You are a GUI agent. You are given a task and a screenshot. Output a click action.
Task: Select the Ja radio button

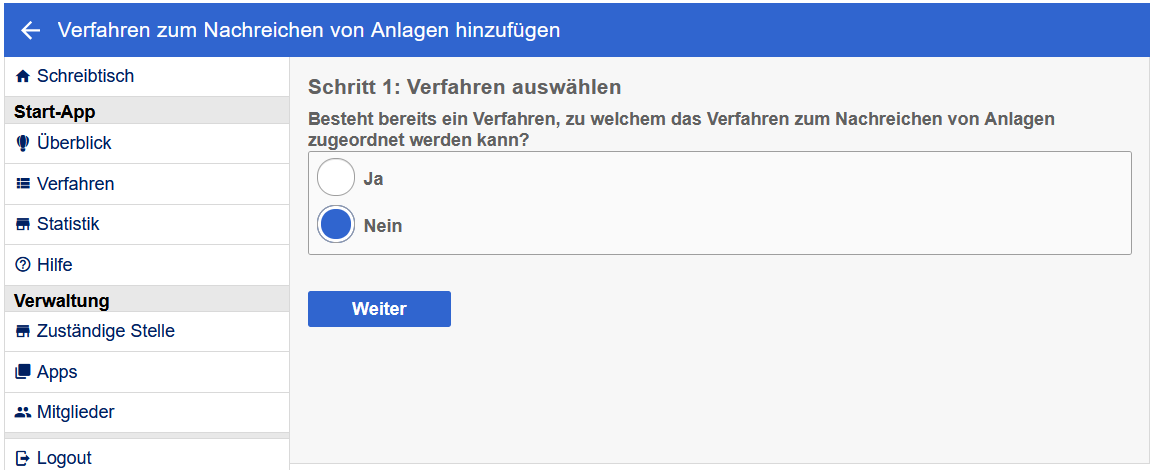(336, 178)
